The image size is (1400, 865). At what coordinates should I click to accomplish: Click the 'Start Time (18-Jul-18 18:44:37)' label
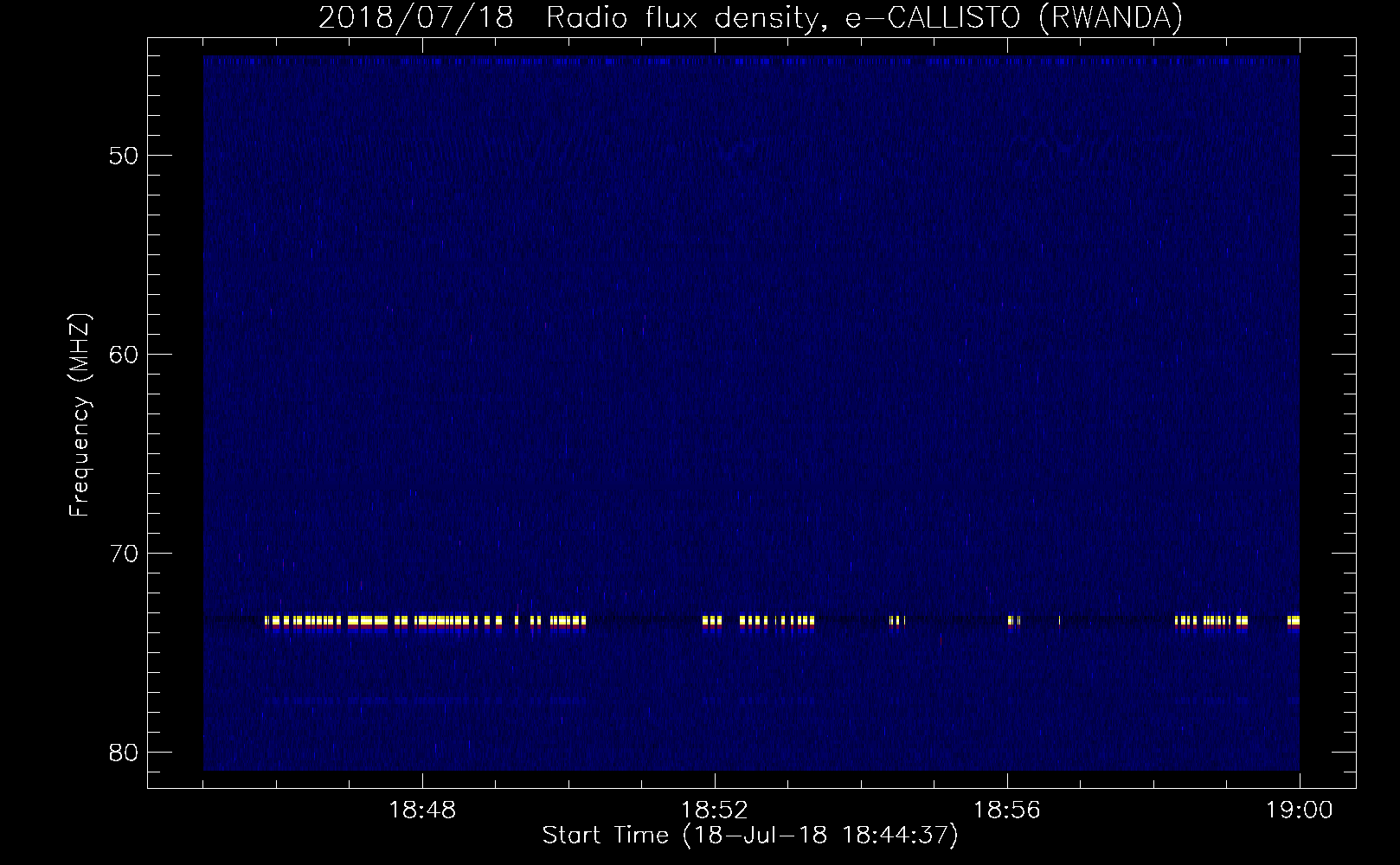tap(750, 836)
